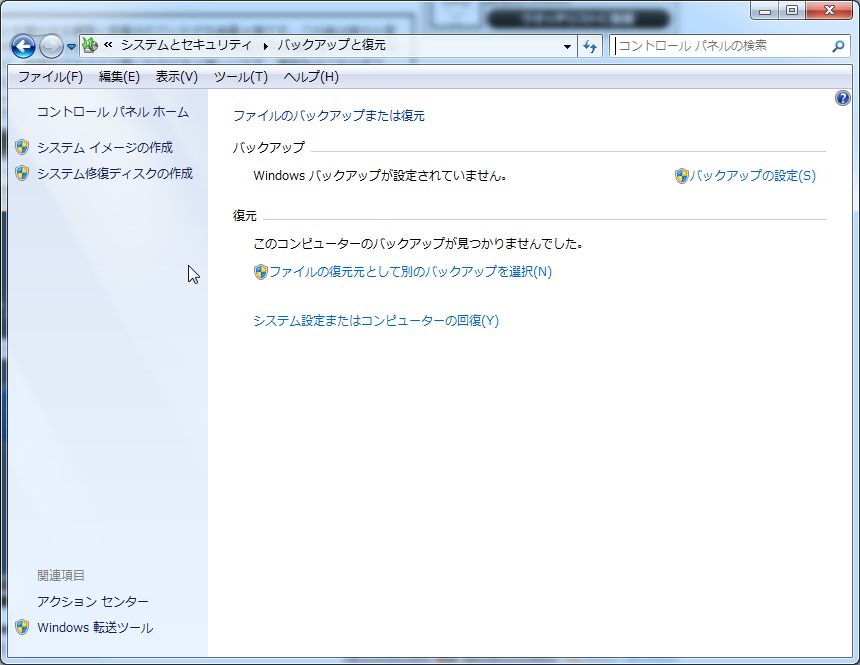
Task: Click バックアップと復元 breadcrumb
Action: pyautogui.click(x=331, y=45)
